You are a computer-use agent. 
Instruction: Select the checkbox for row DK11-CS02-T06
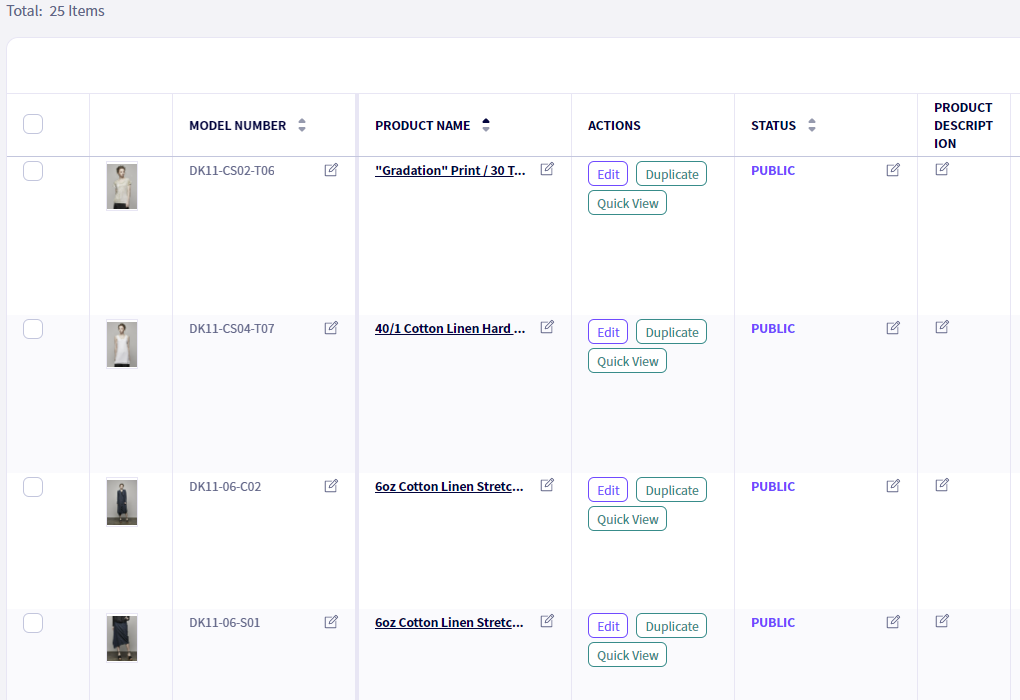33,171
